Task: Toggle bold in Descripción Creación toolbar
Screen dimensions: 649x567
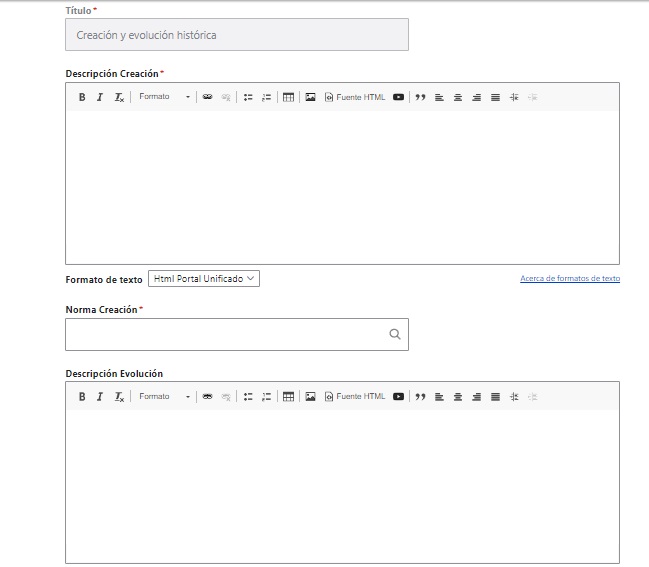Action: 82,97
